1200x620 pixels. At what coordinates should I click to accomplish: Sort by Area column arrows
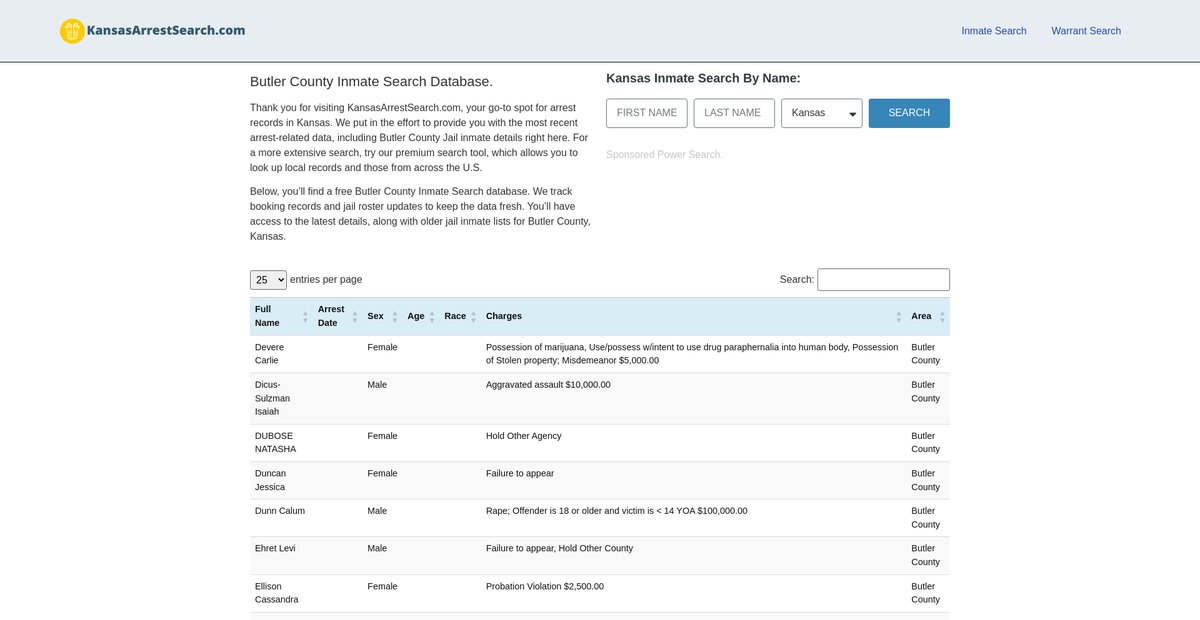click(942, 317)
